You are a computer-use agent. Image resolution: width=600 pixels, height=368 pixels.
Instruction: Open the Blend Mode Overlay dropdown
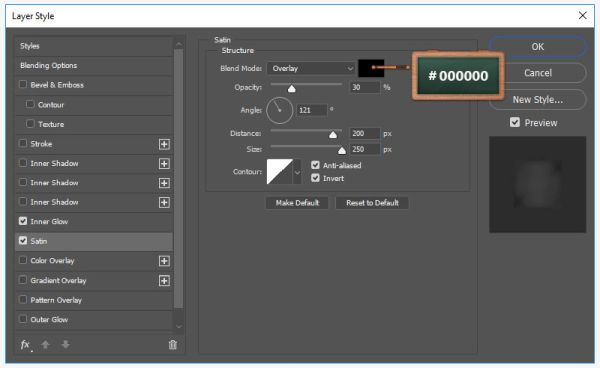(x=311, y=68)
